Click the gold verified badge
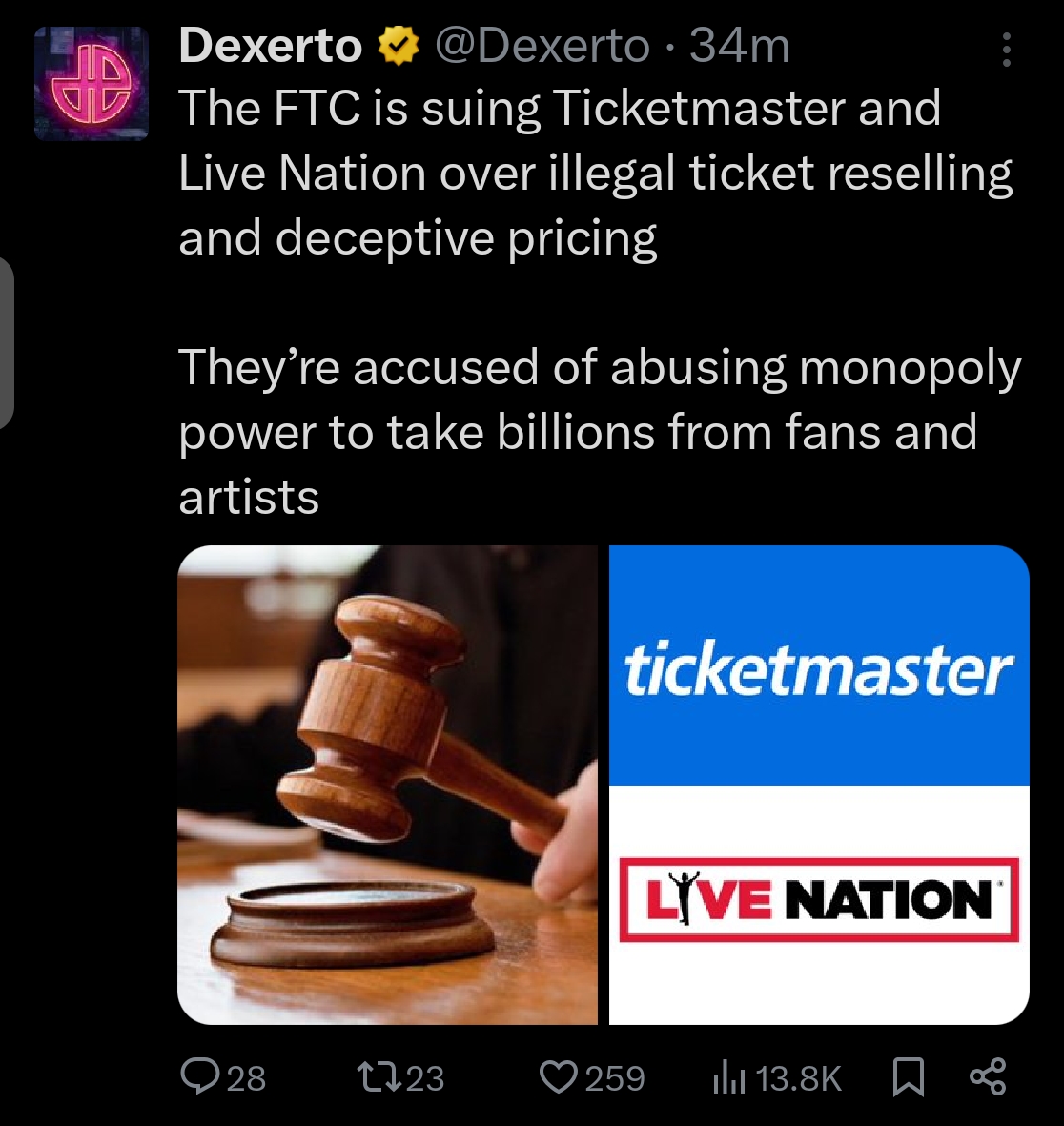 click(399, 46)
